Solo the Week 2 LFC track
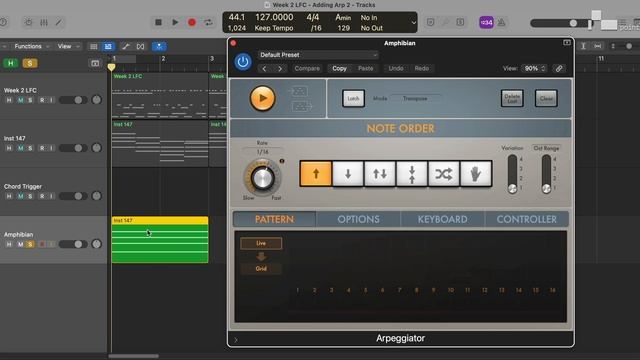 coord(30,100)
